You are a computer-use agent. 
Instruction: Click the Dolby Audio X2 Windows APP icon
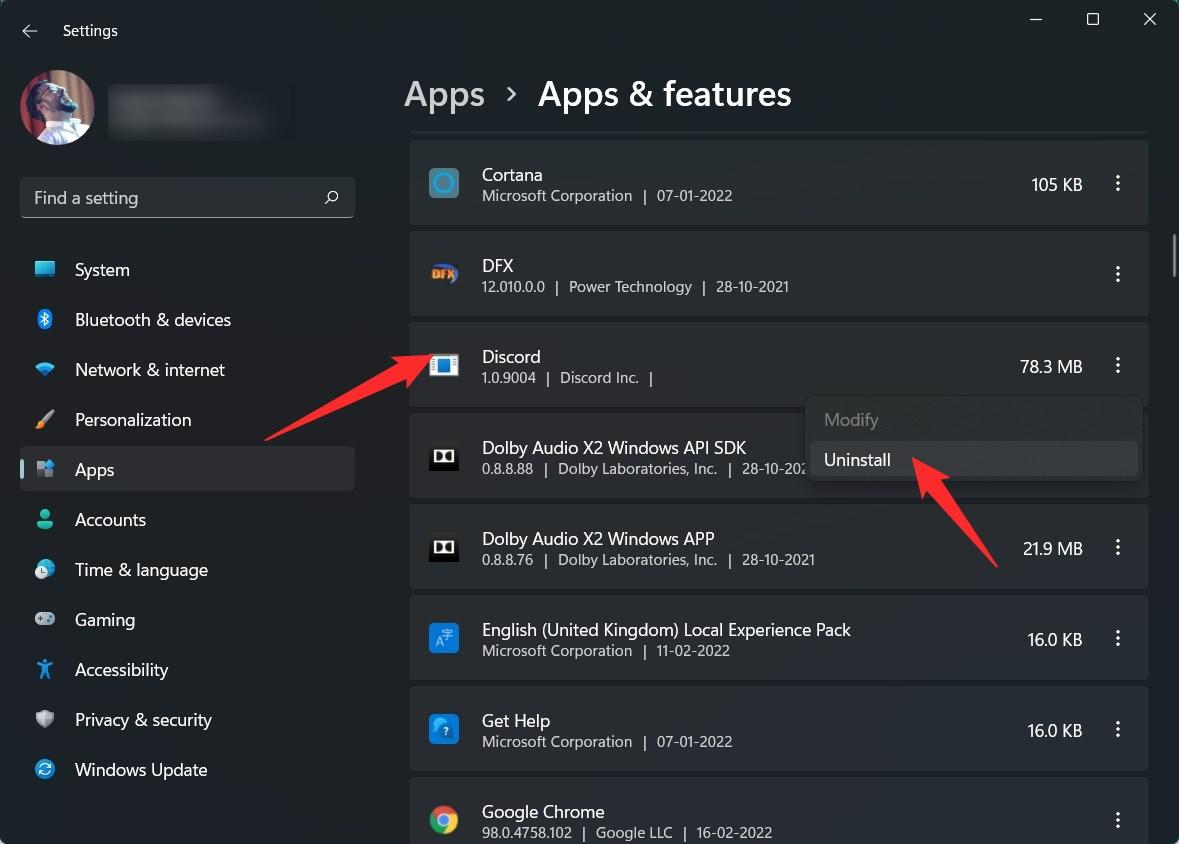tap(444, 548)
